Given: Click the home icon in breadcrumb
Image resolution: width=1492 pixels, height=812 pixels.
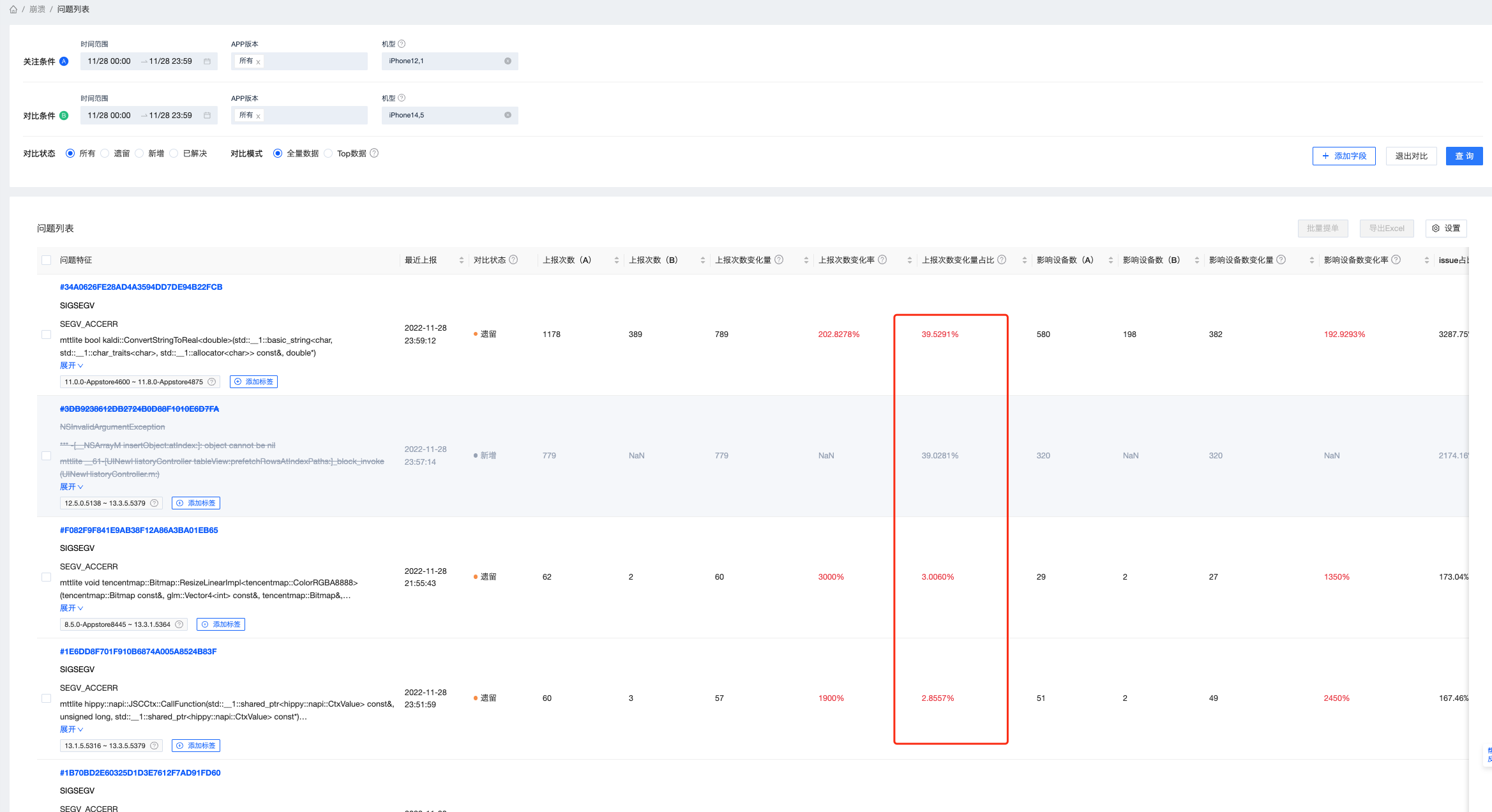Looking at the screenshot, I should pos(13,10).
